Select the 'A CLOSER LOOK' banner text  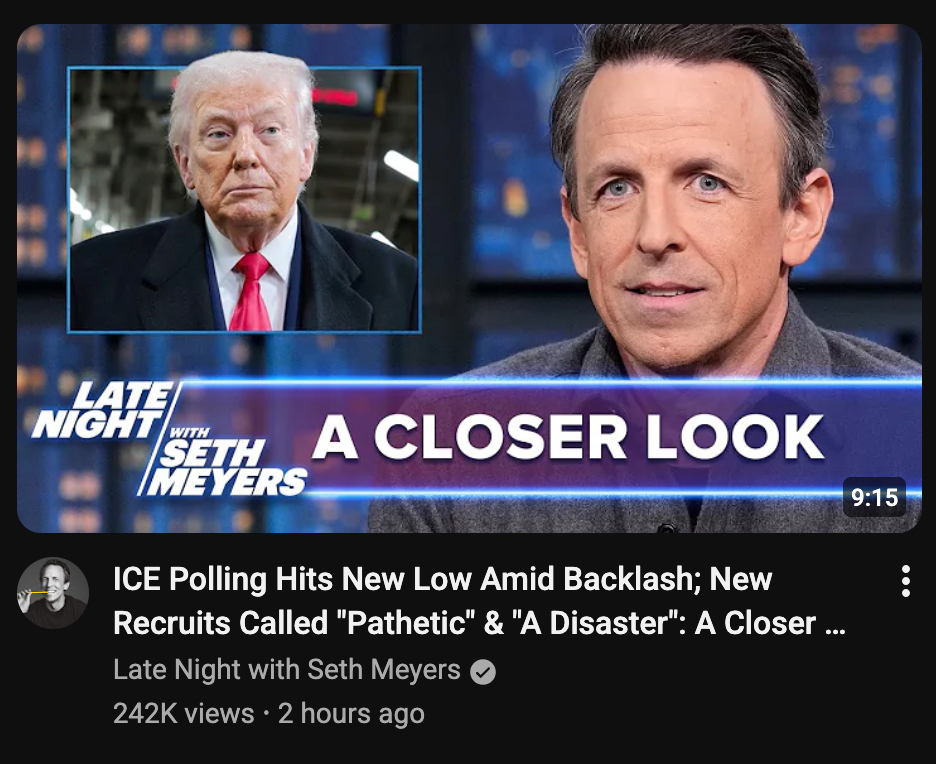[568, 437]
